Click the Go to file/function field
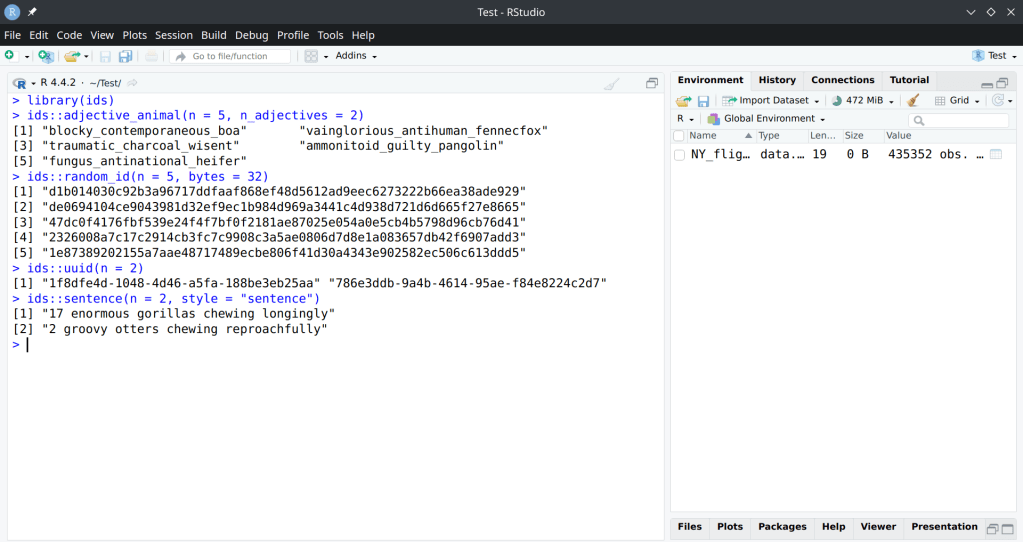 pyautogui.click(x=230, y=56)
